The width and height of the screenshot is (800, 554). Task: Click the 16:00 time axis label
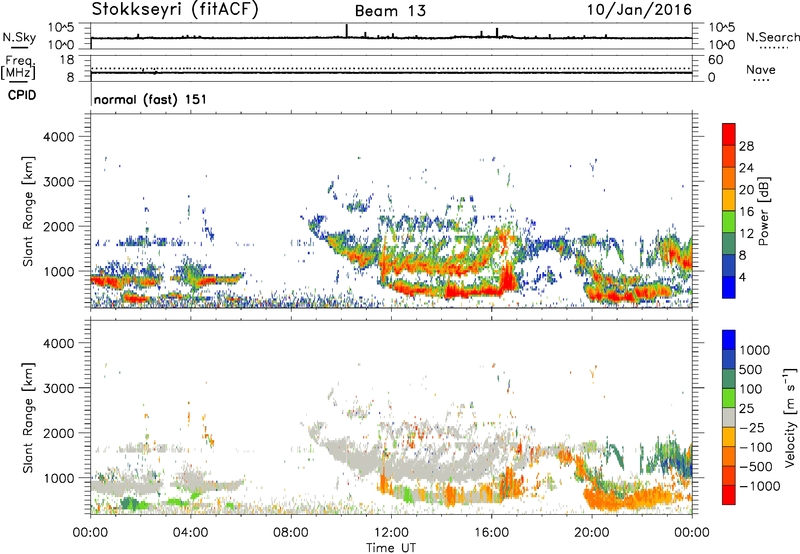pos(491,533)
